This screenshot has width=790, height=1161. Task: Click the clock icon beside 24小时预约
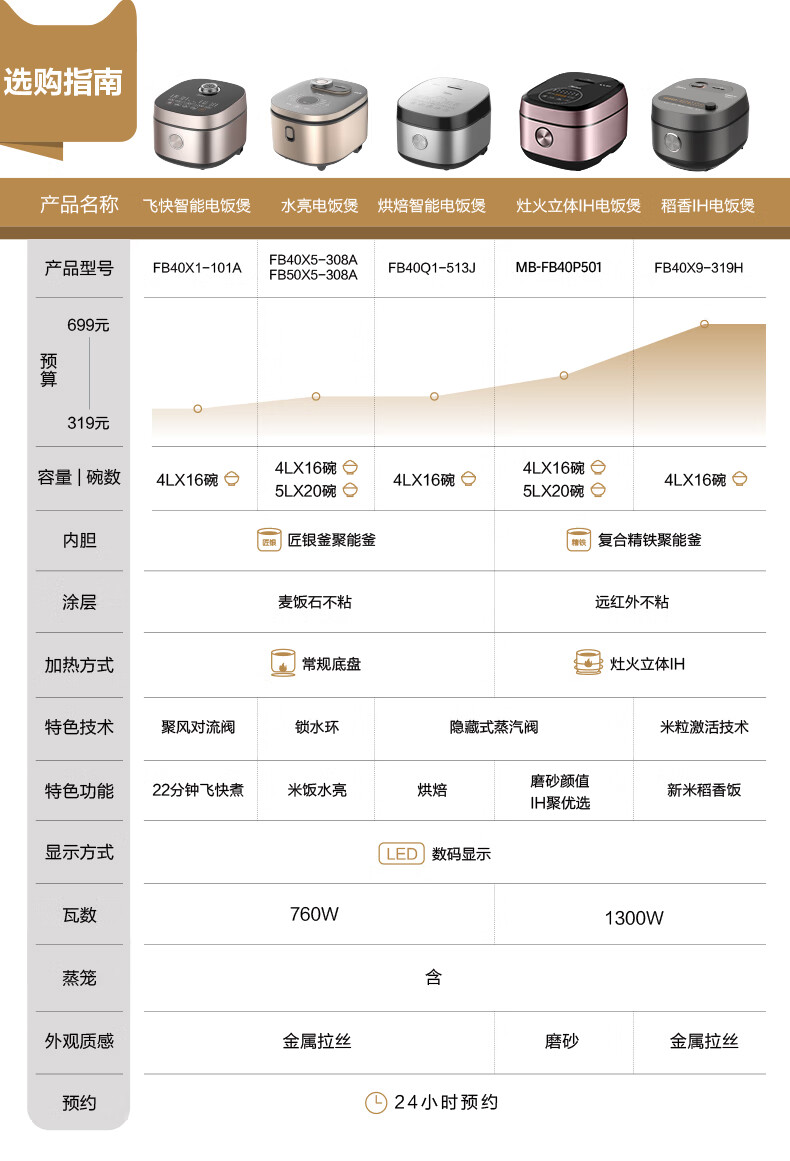(x=376, y=1102)
